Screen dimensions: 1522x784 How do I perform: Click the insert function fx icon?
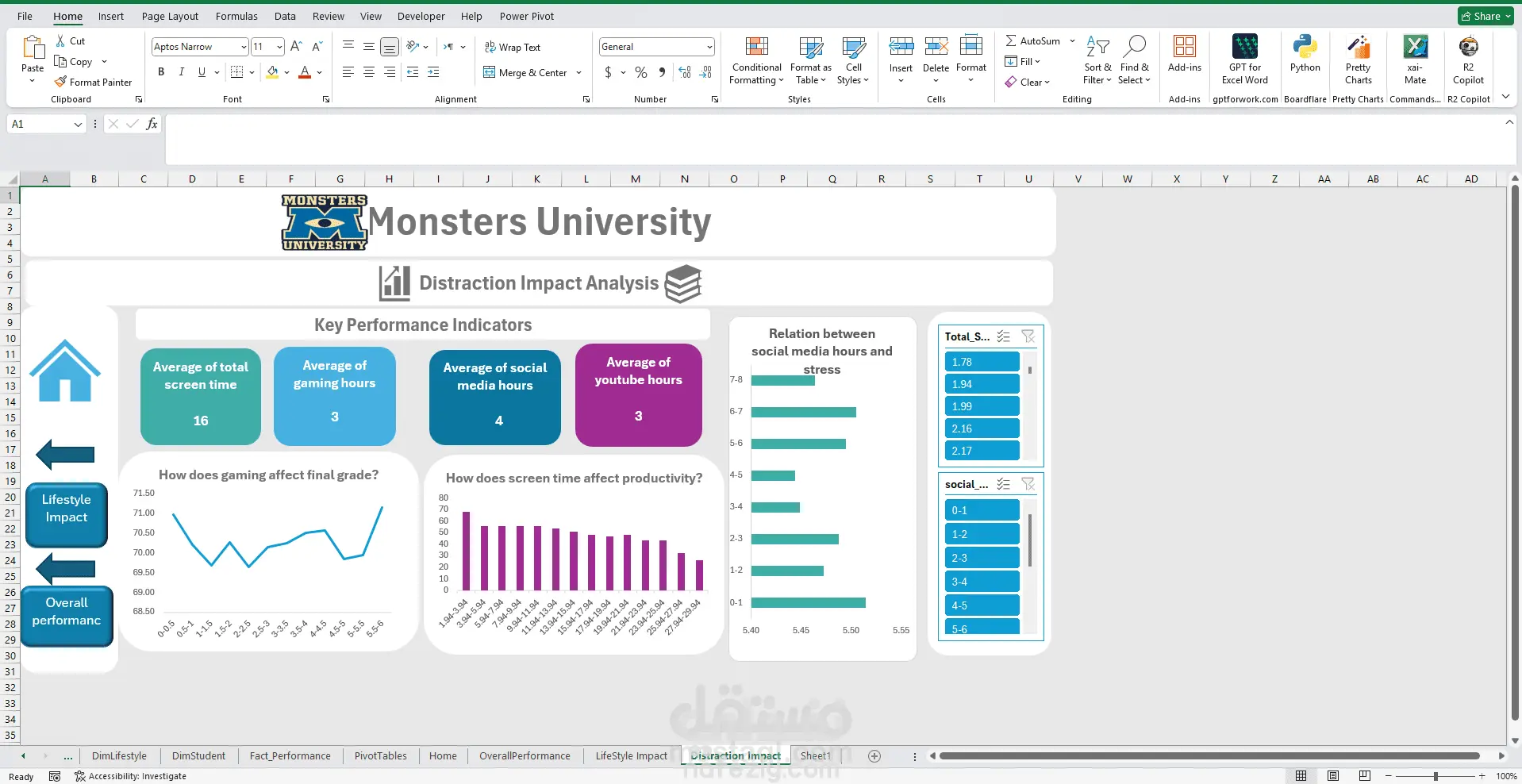tap(152, 124)
